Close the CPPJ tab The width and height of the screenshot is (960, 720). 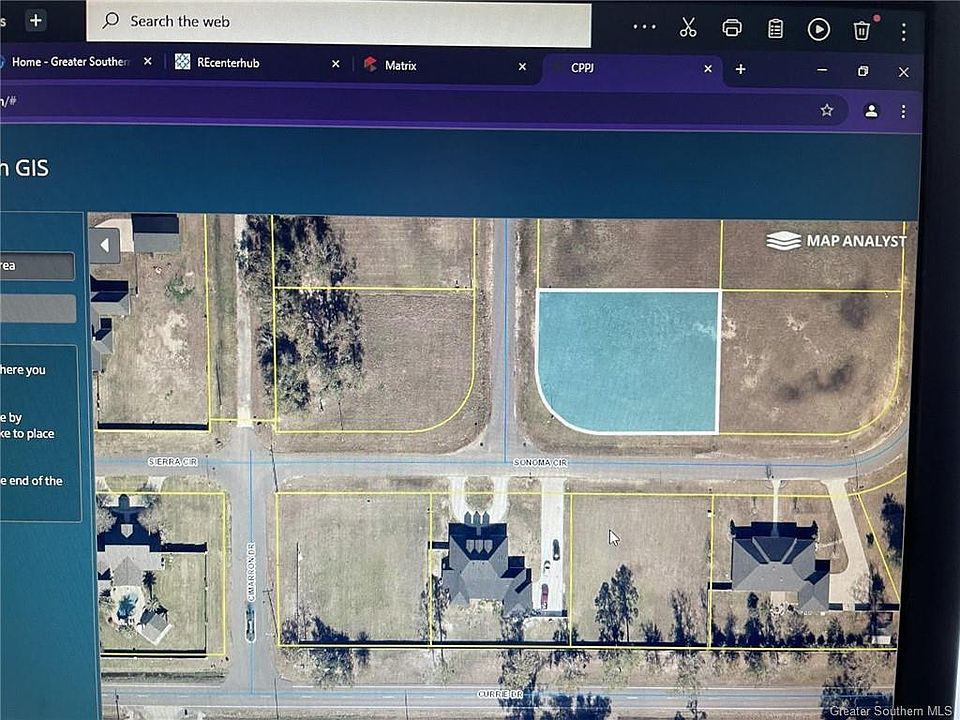click(708, 69)
